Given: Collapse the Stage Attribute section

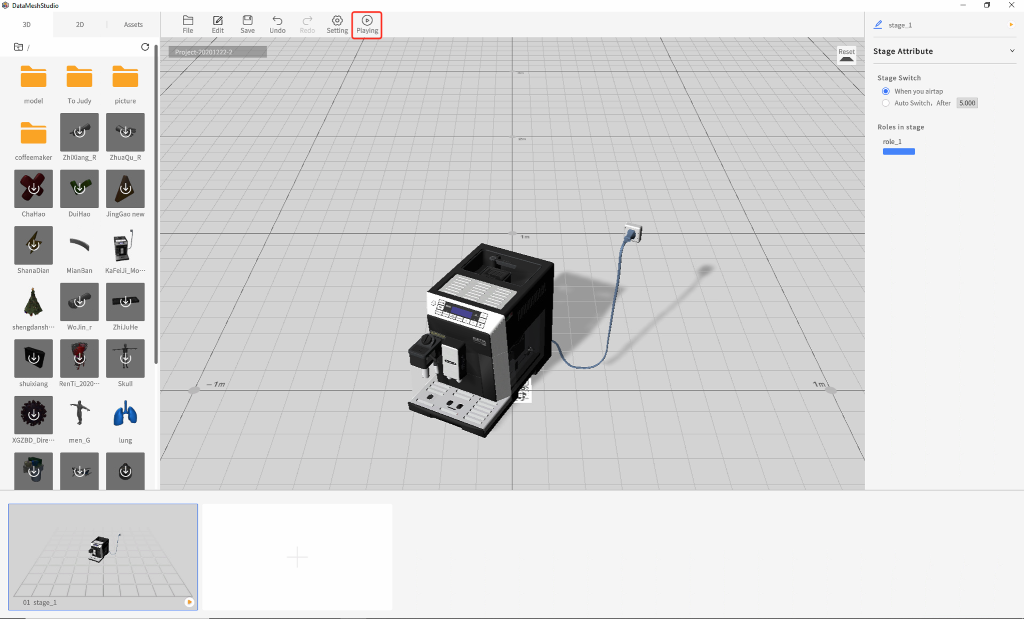Looking at the screenshot, I should [x=1012, y=51].
